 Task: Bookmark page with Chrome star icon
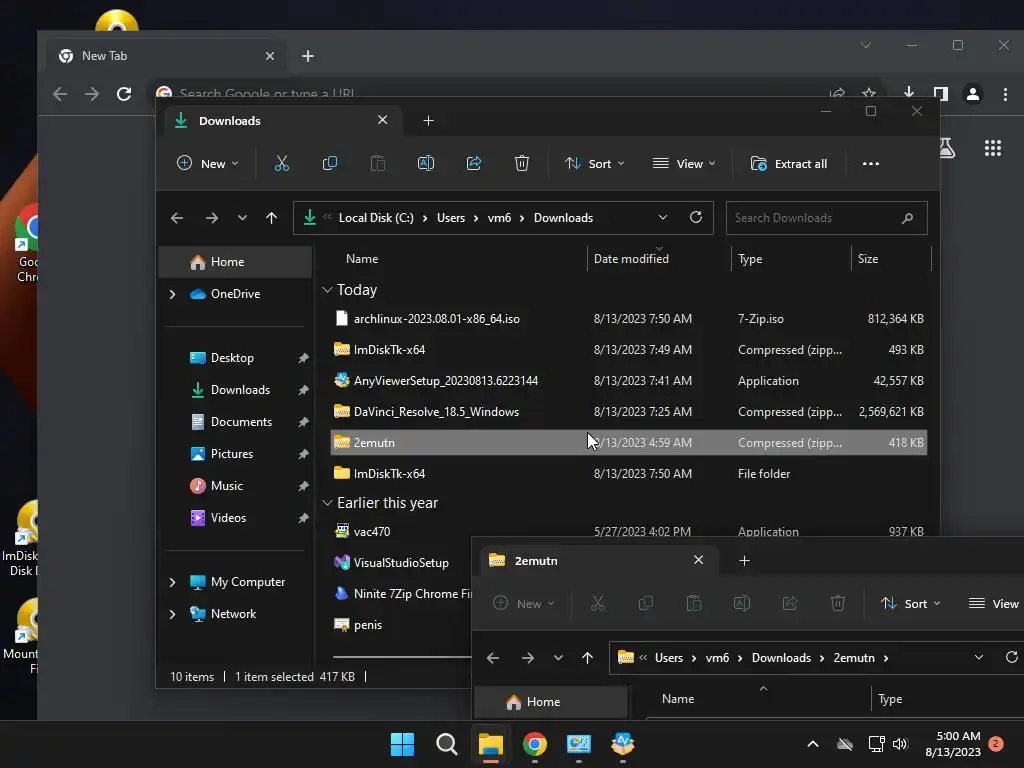[869, 93]
